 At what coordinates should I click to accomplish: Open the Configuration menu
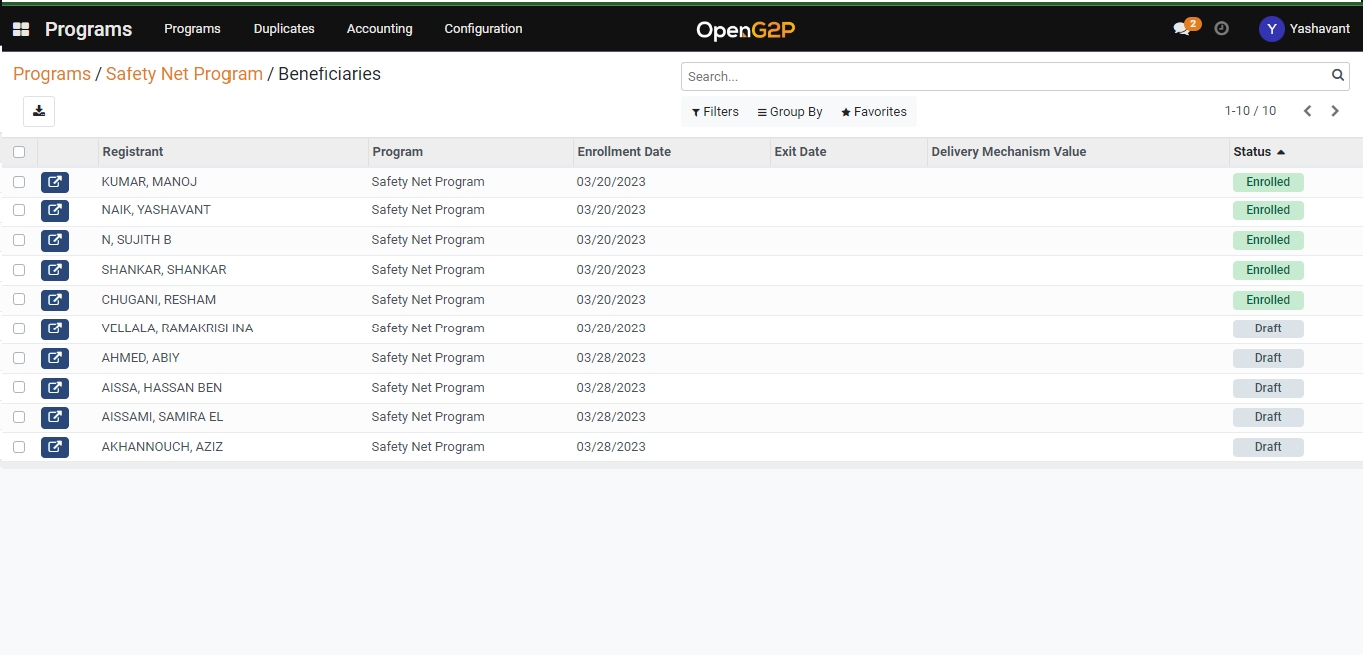pyautogui.click(x=483, y=29)
